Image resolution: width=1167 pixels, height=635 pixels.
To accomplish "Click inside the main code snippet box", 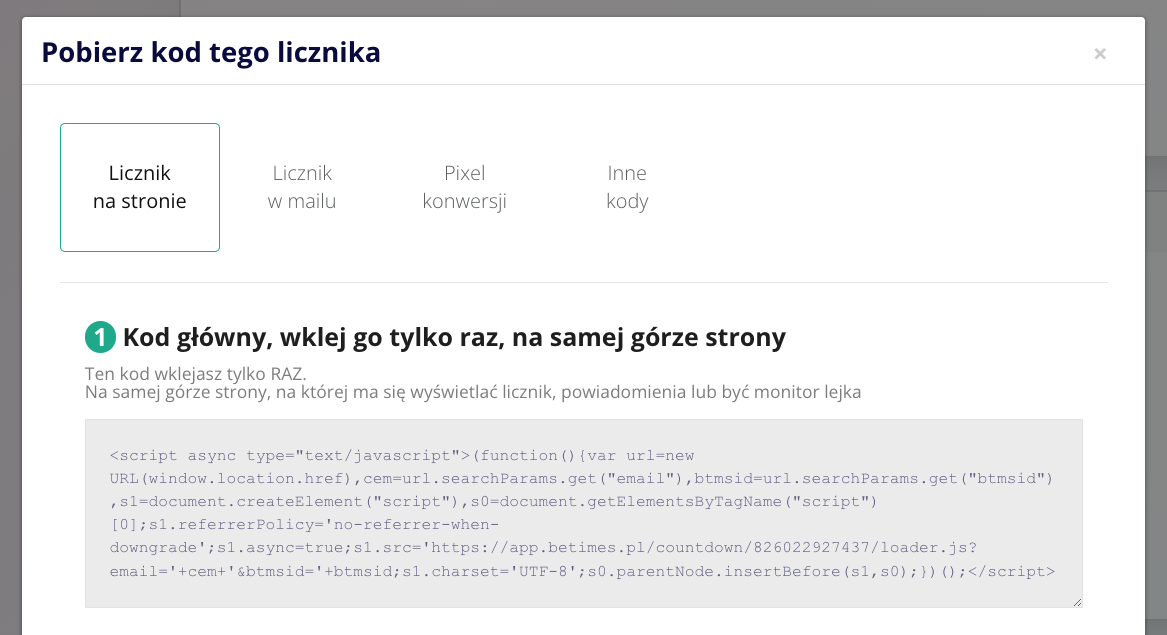I will [583, 513].
